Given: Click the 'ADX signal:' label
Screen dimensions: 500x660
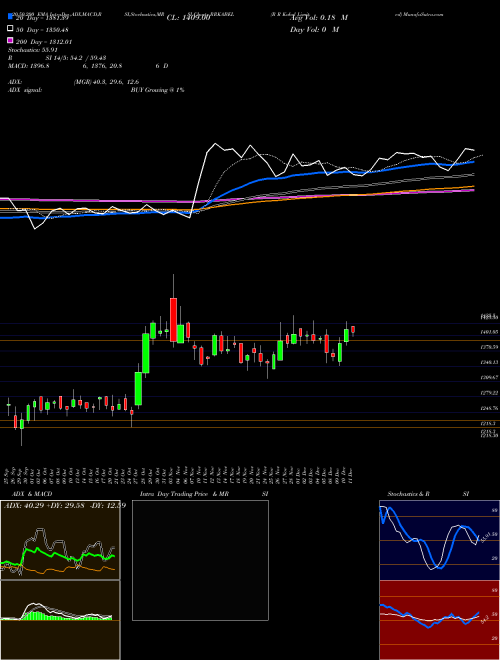Looking at the screenshot, I should click(24, 90).
